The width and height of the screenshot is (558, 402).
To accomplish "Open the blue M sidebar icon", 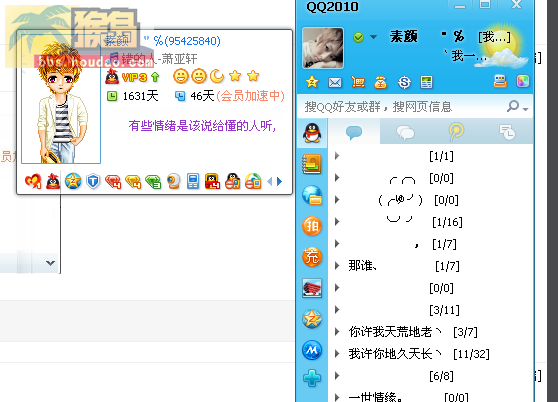I will click(x=312, y=350).
